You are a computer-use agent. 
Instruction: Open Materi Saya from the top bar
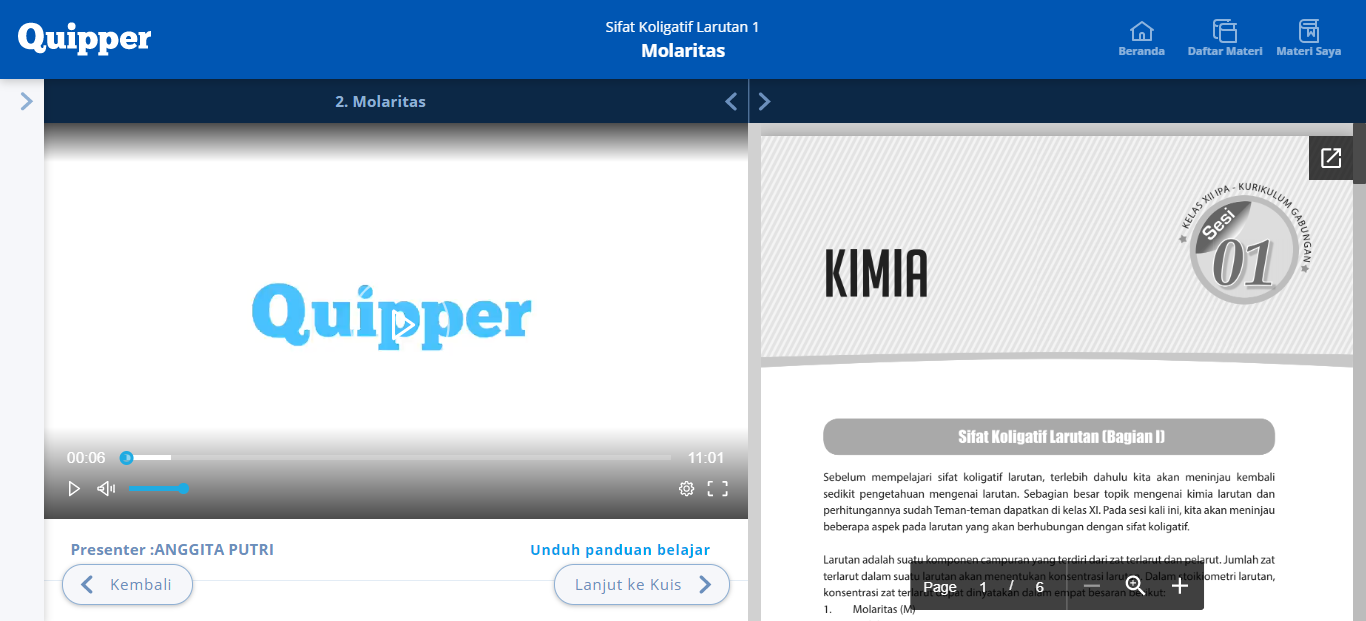(1308, 32)
